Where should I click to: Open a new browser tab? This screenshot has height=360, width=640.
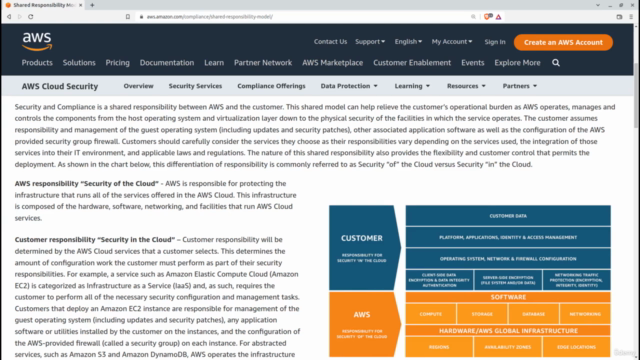tap(92, 5)
